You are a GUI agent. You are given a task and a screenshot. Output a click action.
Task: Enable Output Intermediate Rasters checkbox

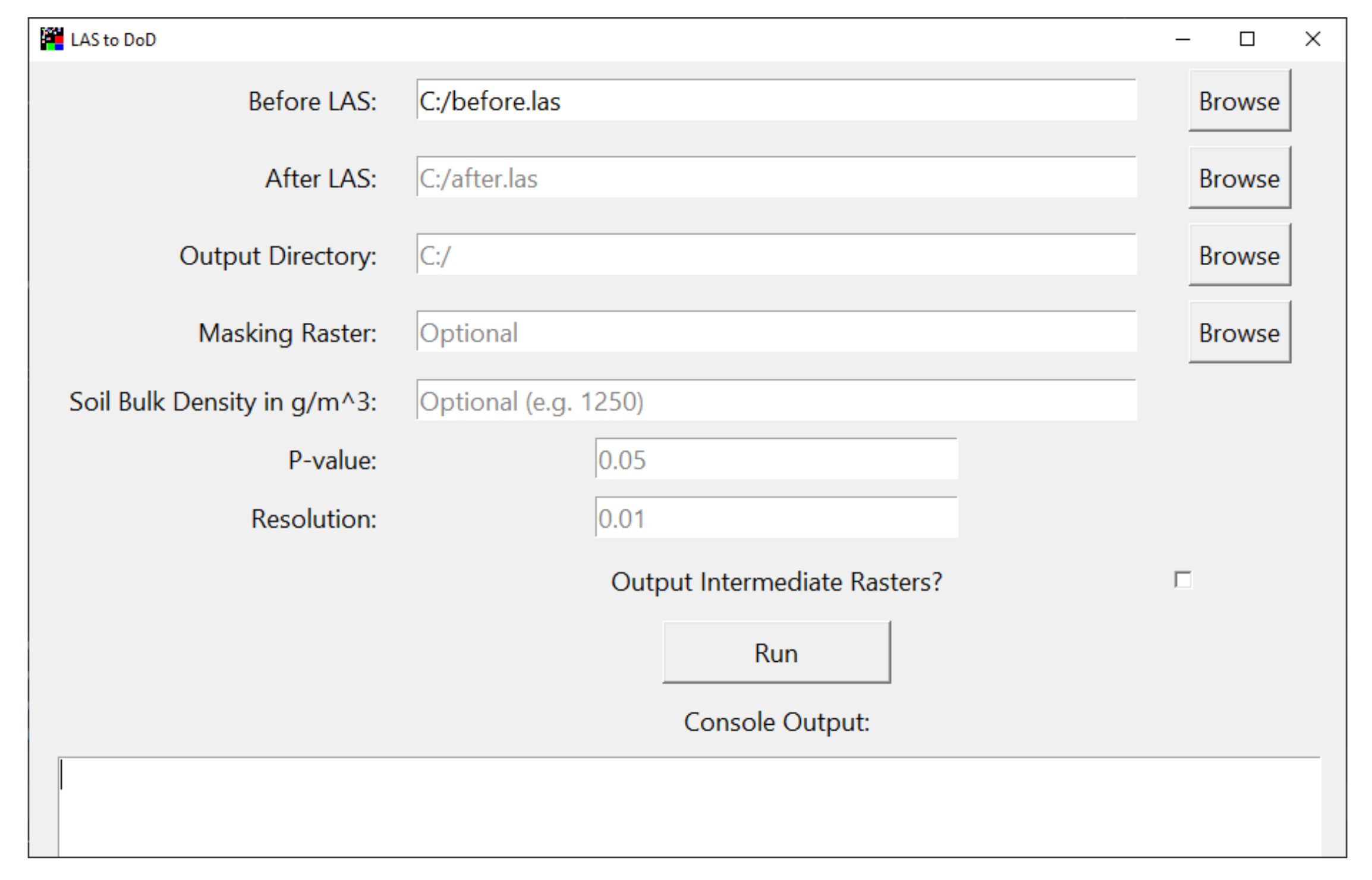(1183, 580)
